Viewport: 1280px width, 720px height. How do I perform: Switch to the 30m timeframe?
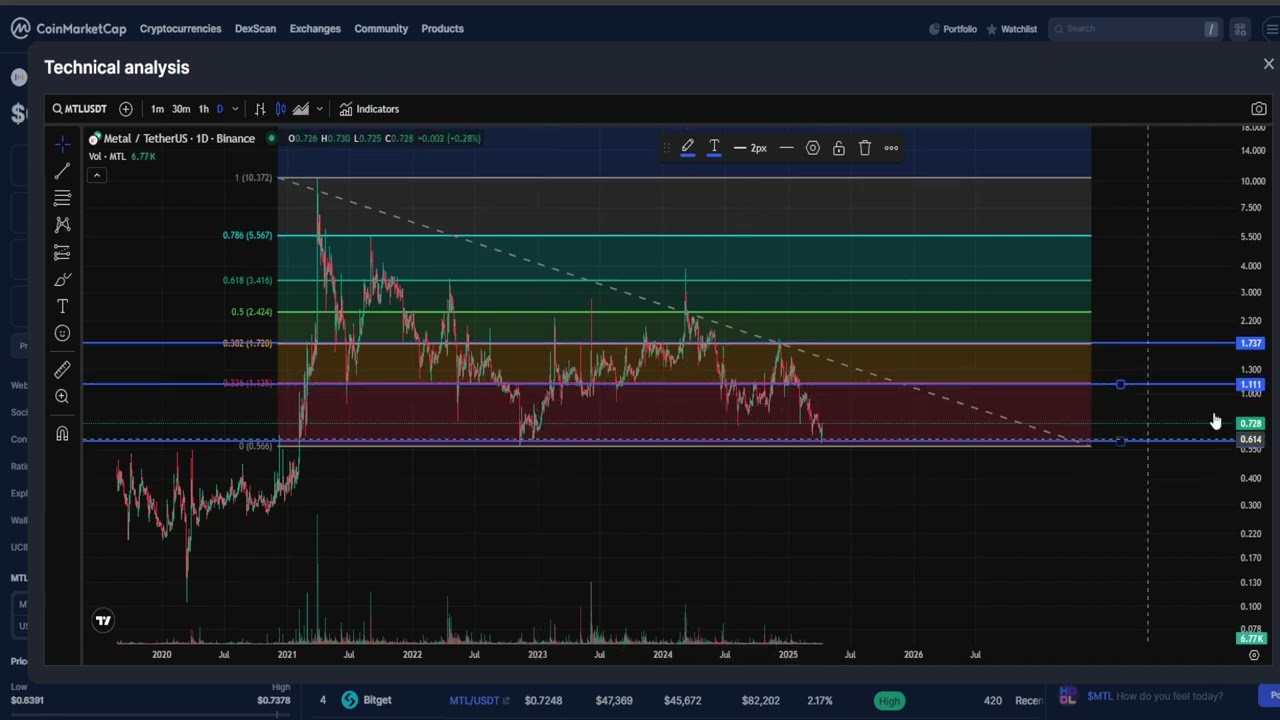181,109
